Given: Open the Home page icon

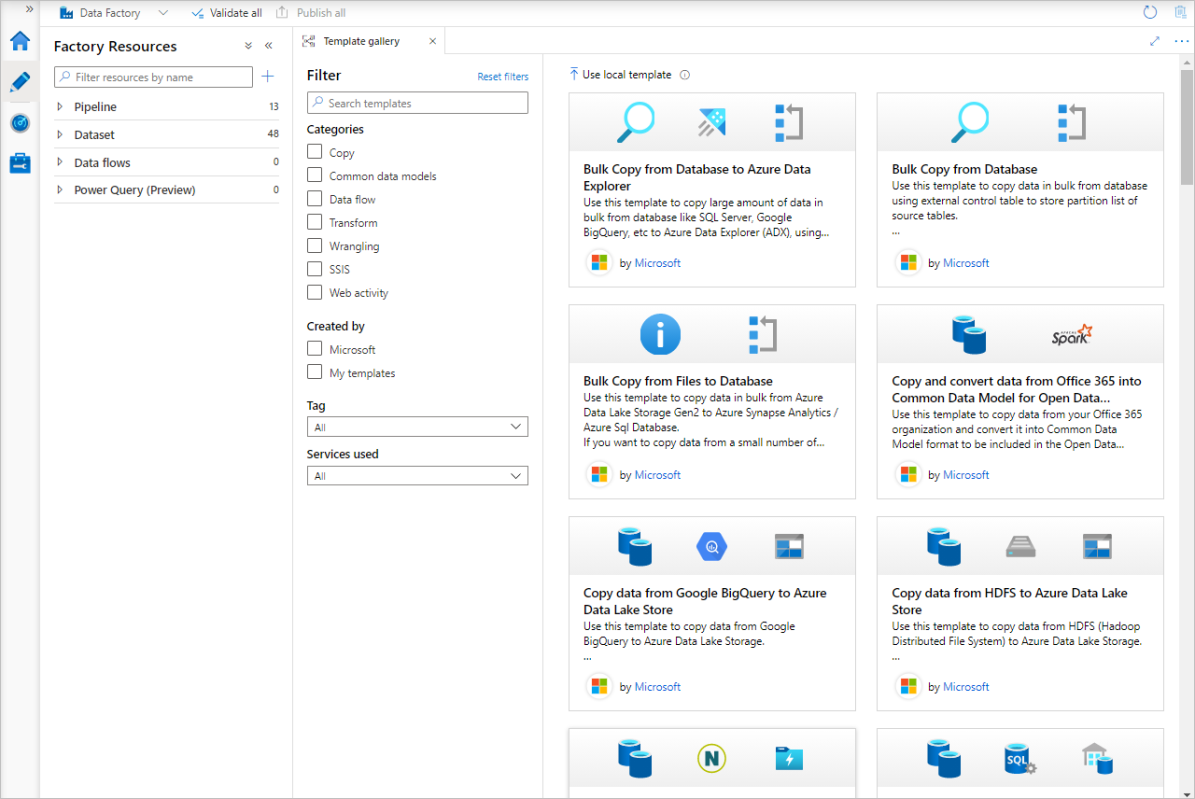Looking at the screenshot, I should 20,41.
